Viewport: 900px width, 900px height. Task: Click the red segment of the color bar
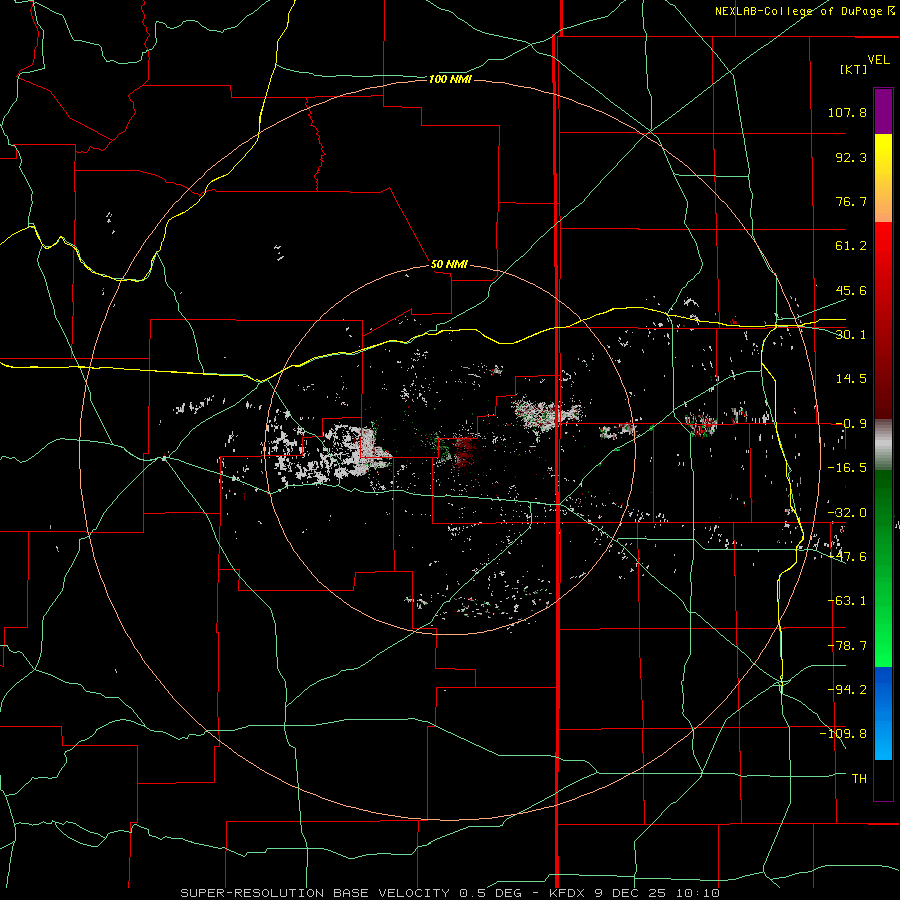pos(883,320)
